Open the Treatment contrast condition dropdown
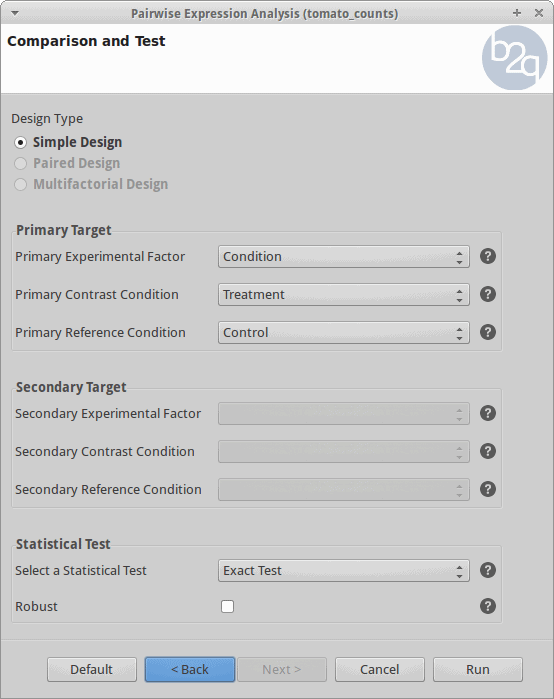The image size is (554, 699). click(x=344, y=294)
